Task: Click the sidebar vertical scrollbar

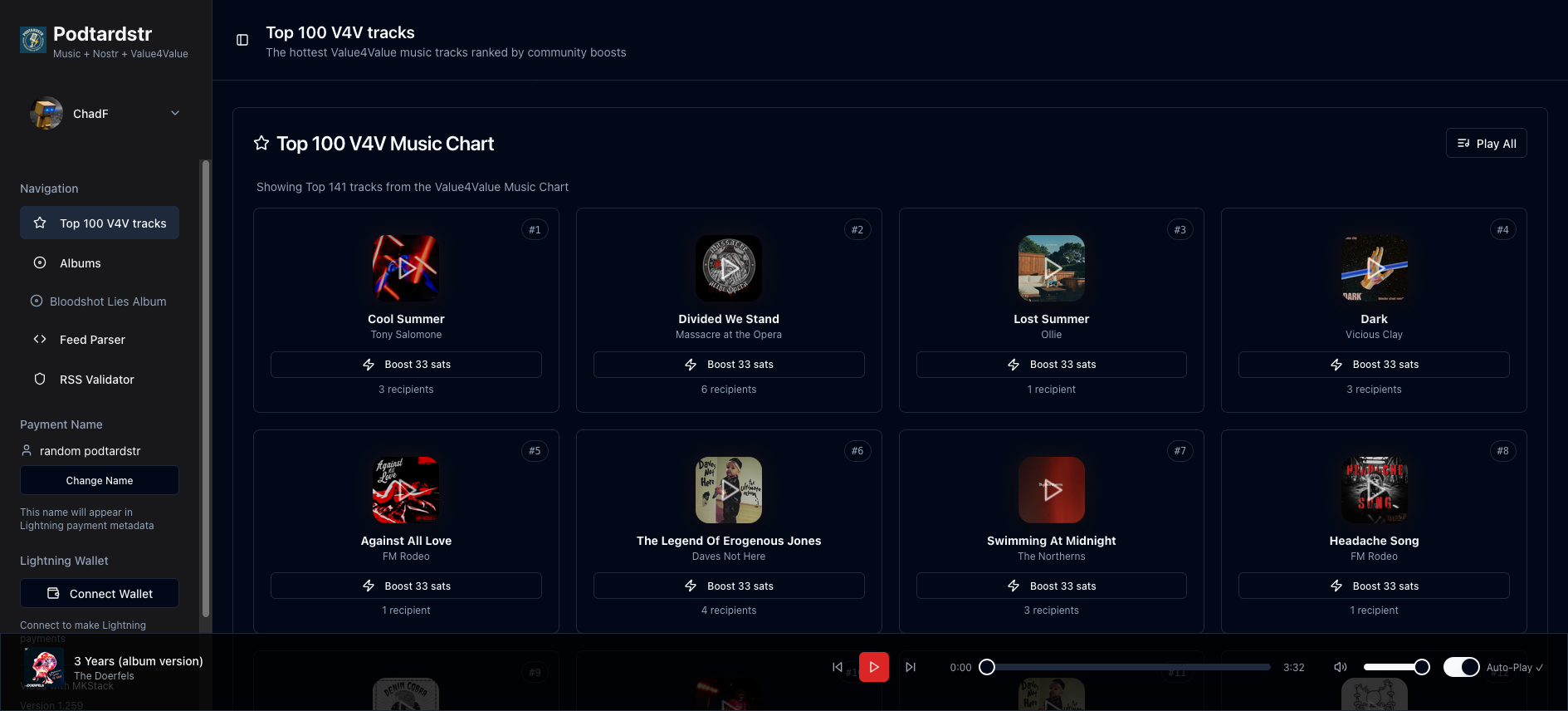Action: (206, 388)
